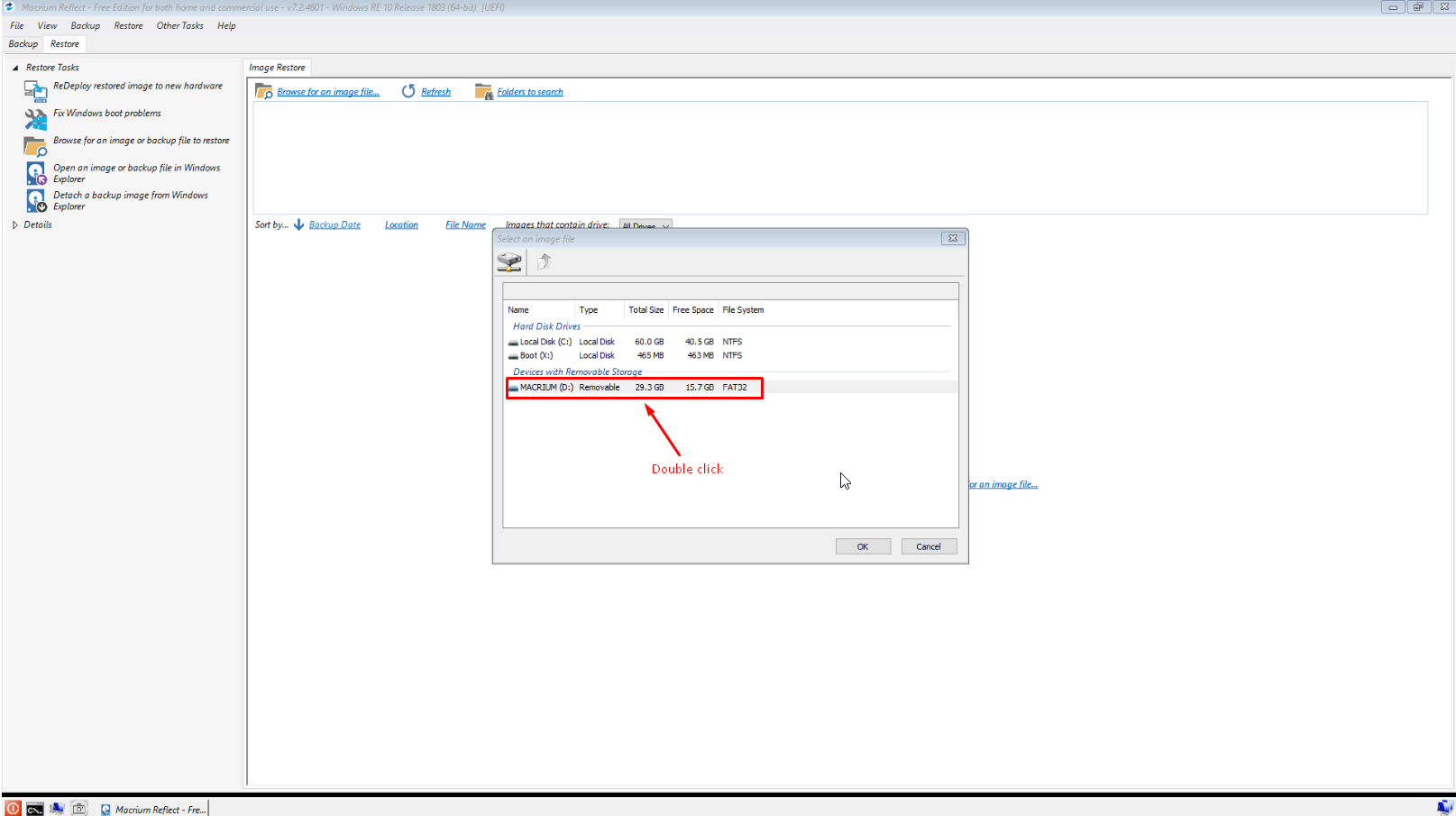Click the Browse for an image or backup file to restore task
Viewport: 1456px width, 816px height.
tap(142, 141)
